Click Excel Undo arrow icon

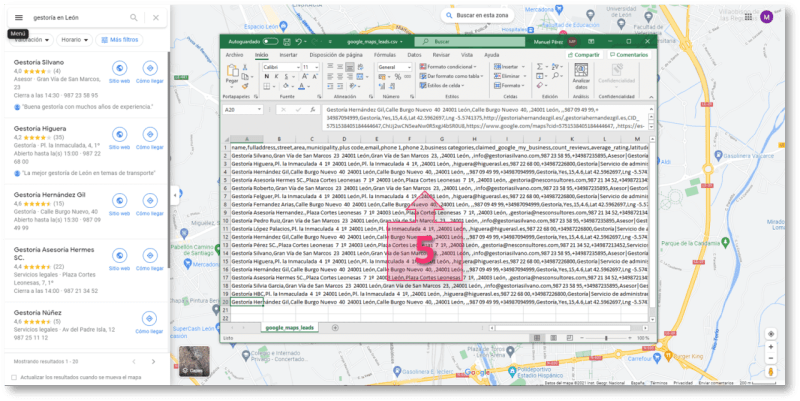298,41
